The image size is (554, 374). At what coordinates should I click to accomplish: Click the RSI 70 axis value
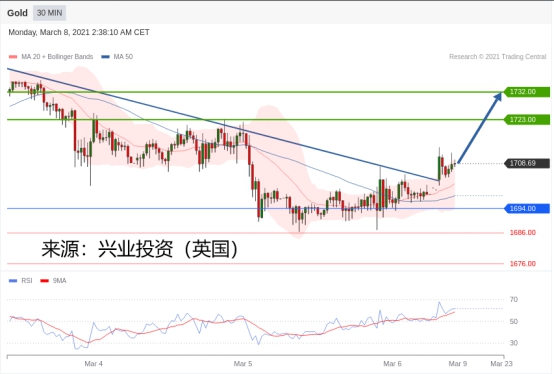point(514,299)
